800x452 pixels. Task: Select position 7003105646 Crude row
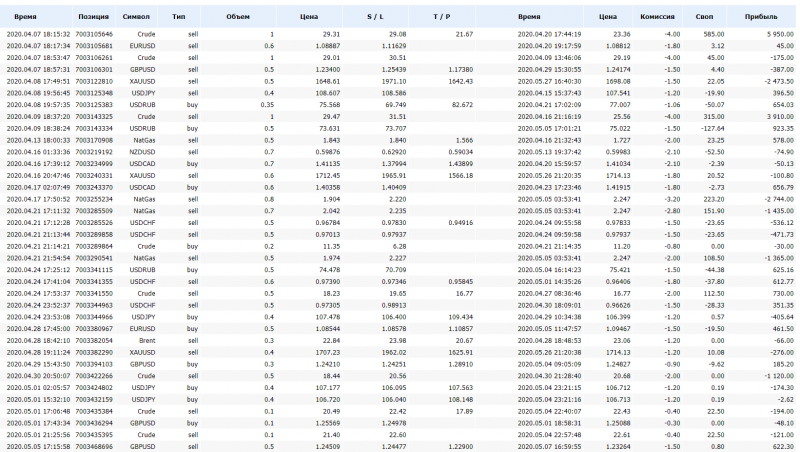[398, 34]
